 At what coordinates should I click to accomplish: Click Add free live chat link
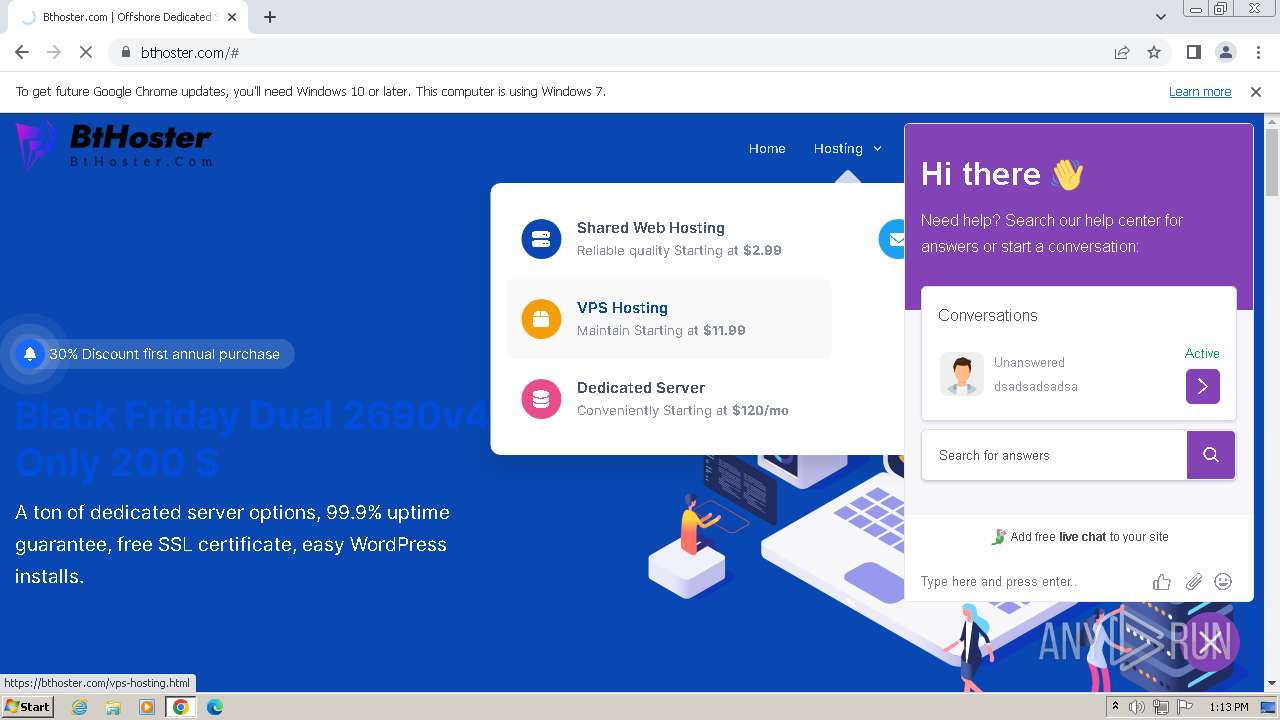point(1079,537)
